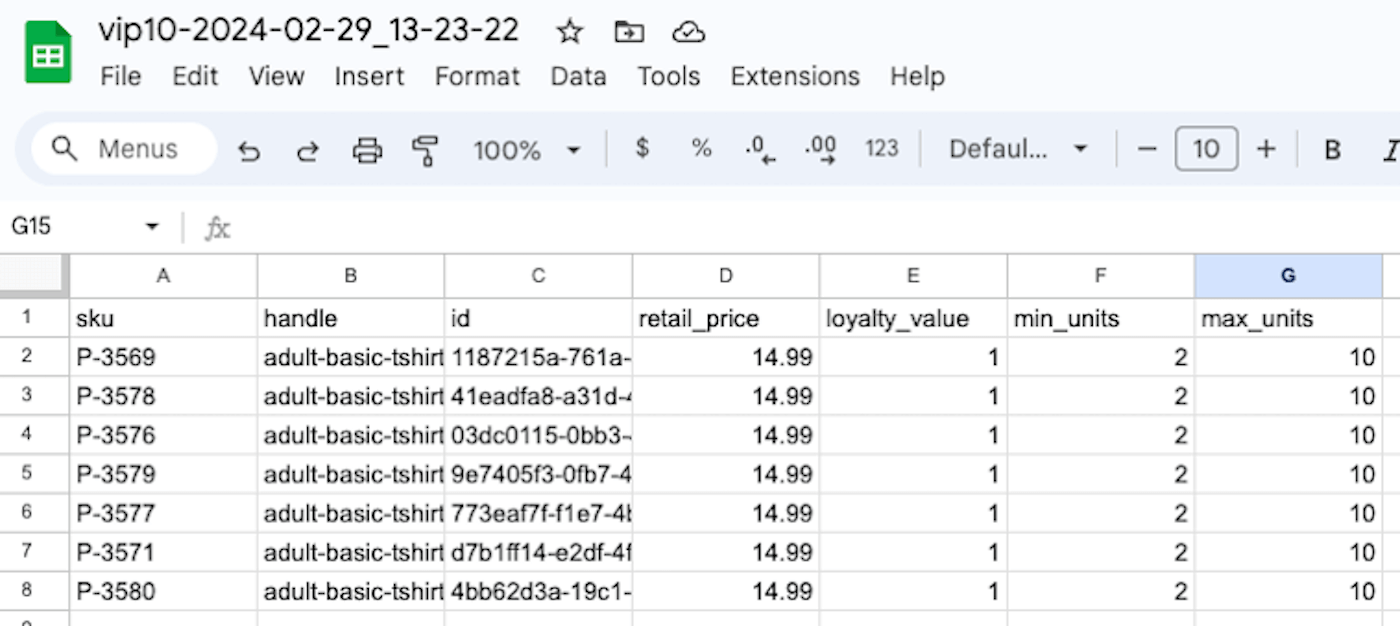Select the Paint format tool
Viewport: 1400px width, 626px height.
coord(425,150)
